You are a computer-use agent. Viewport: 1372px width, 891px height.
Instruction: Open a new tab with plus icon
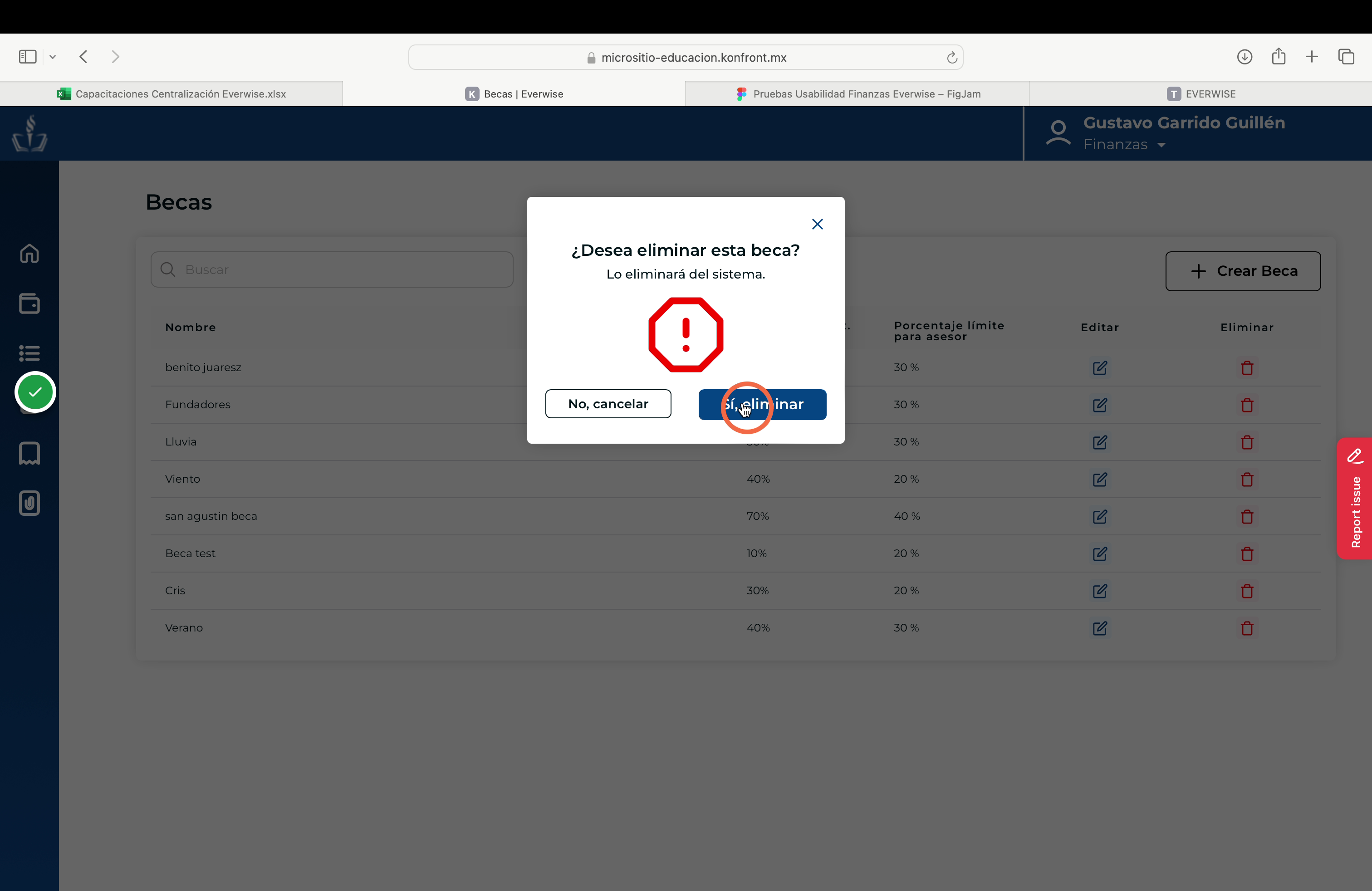coord(1312,56)
